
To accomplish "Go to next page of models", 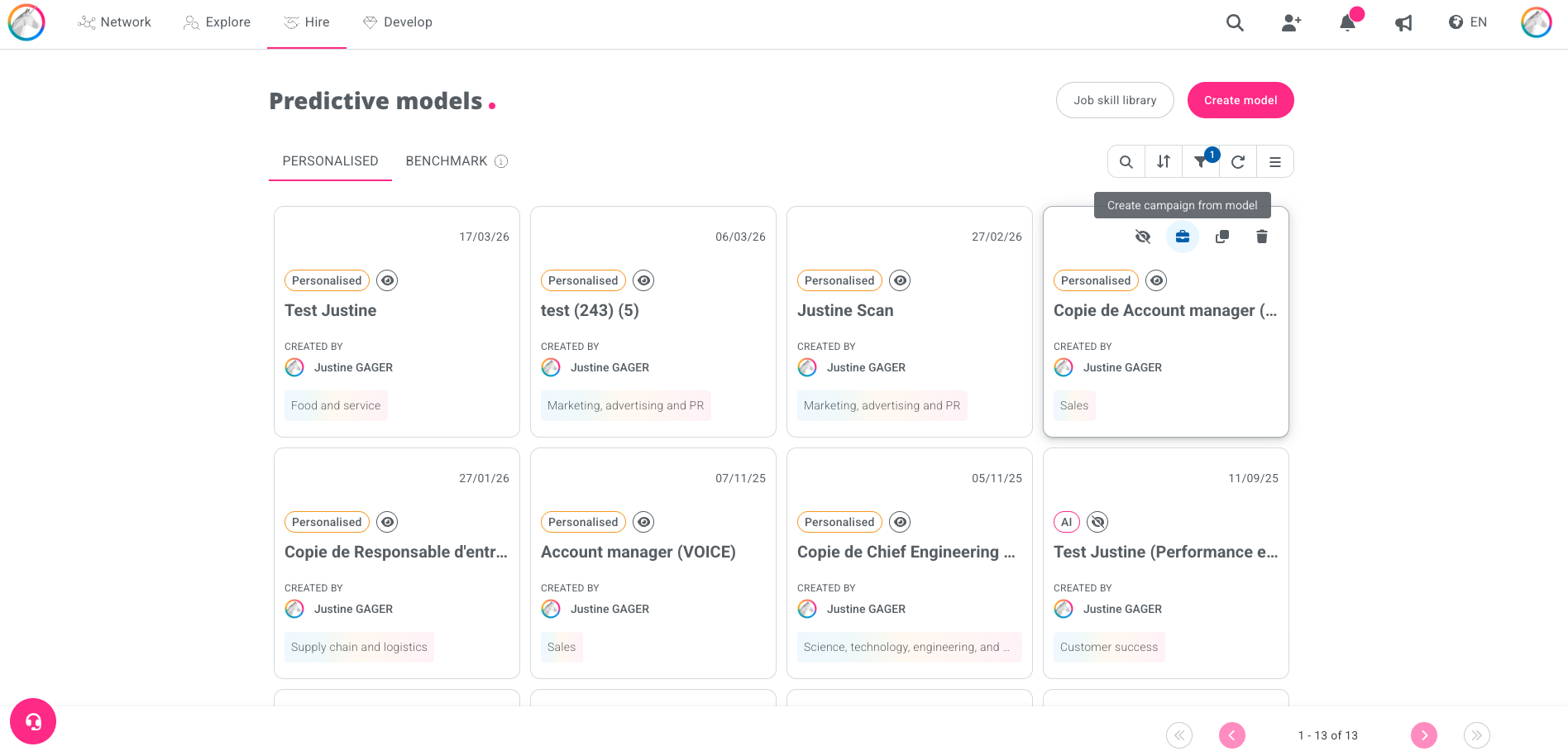I will (1423, 735).
